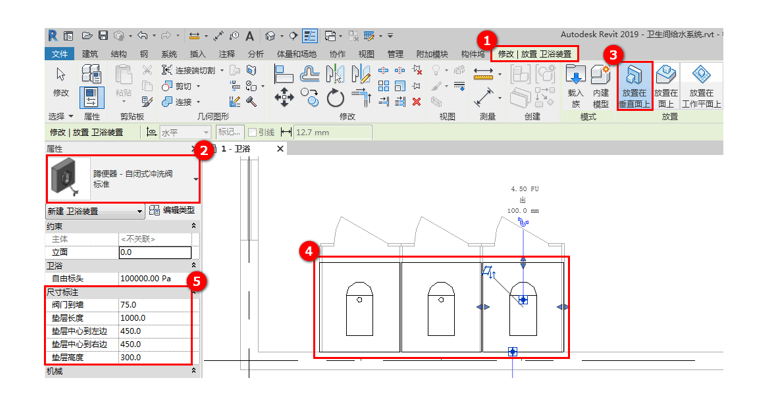Click the red X Delete tool
Screen dimensions: 757x407
click(x=417, y=102)
